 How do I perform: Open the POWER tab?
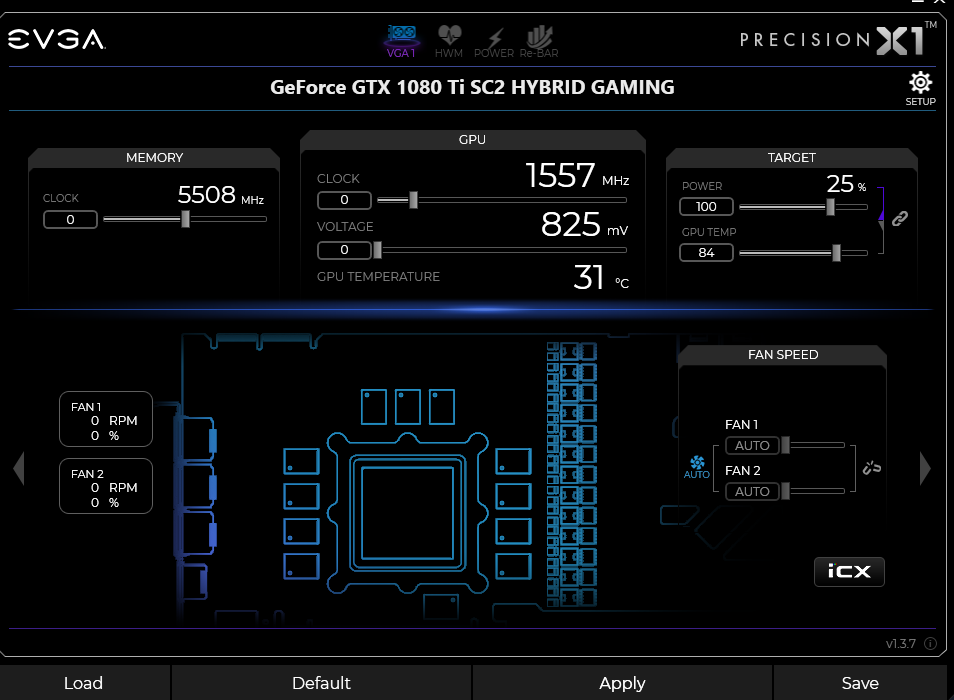pyautogui.click(x=494, y=41)
